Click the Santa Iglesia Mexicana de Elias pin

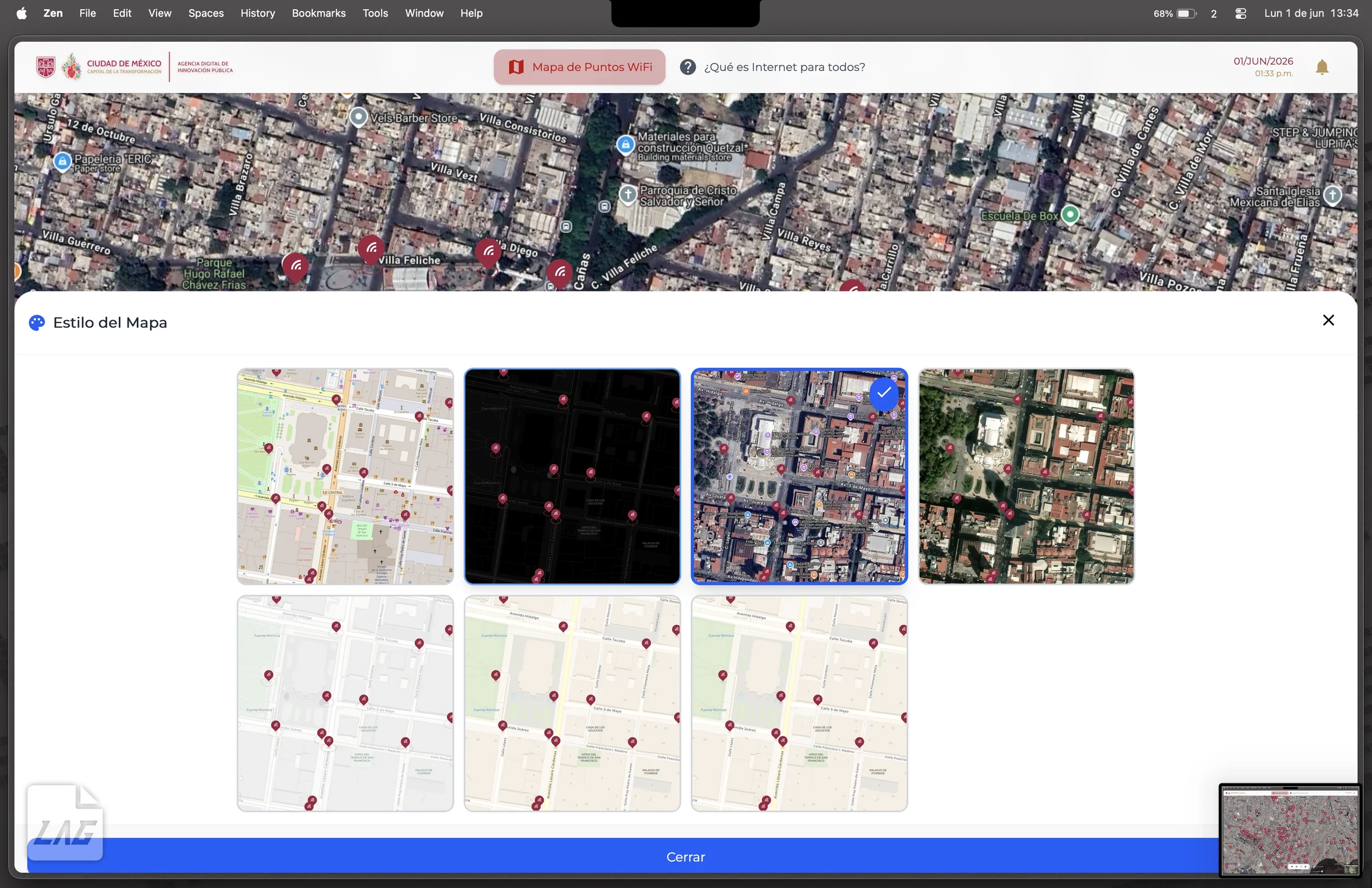point(1333,195)
